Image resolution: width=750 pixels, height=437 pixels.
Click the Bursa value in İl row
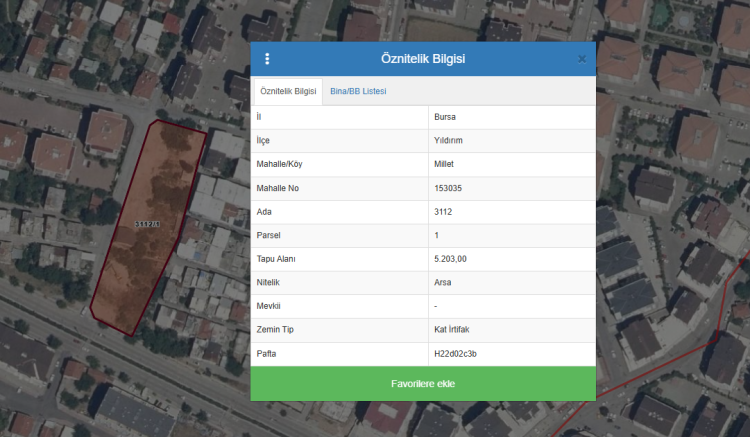445,117
